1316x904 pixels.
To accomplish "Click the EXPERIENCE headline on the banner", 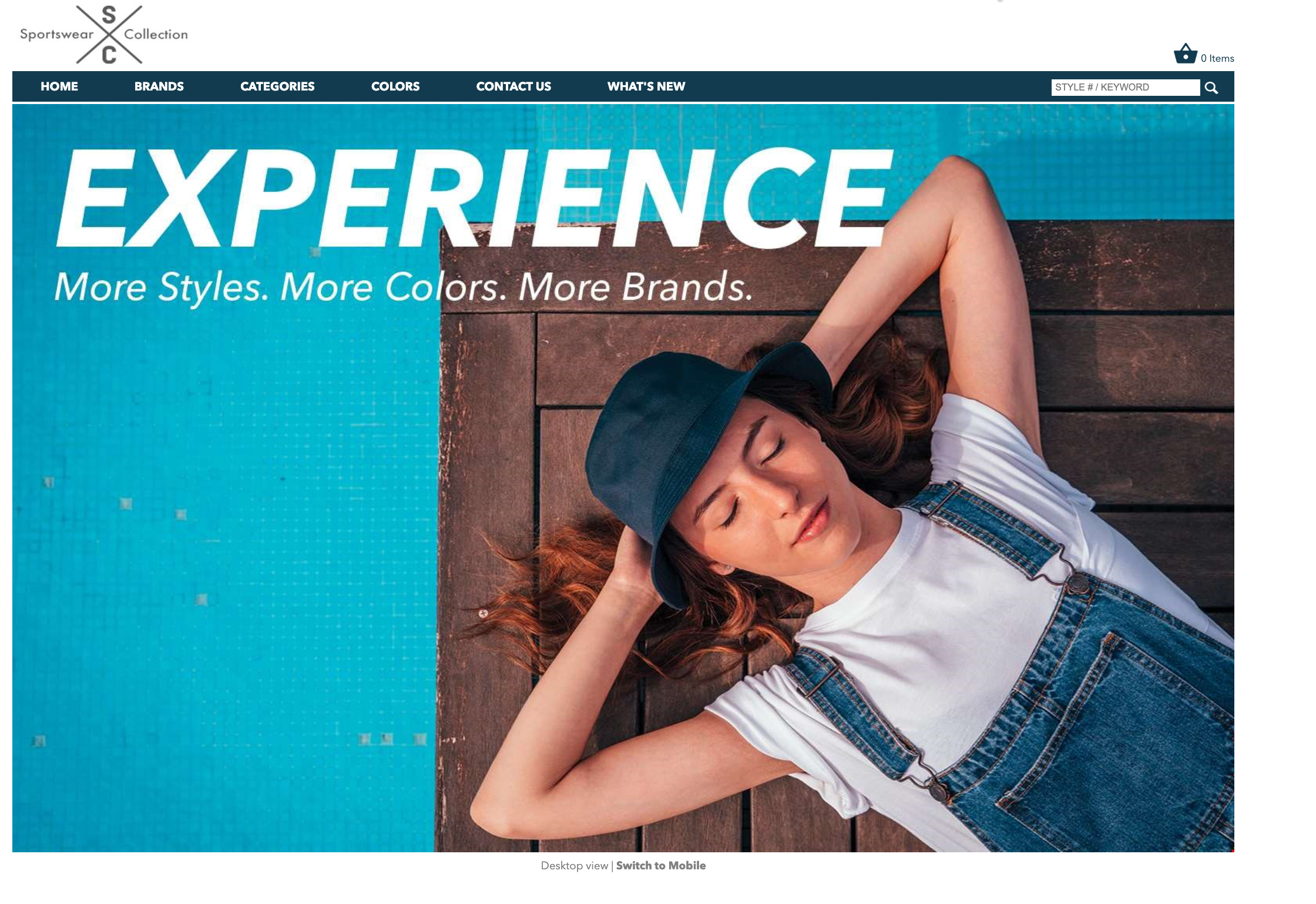I will point(474,197).
